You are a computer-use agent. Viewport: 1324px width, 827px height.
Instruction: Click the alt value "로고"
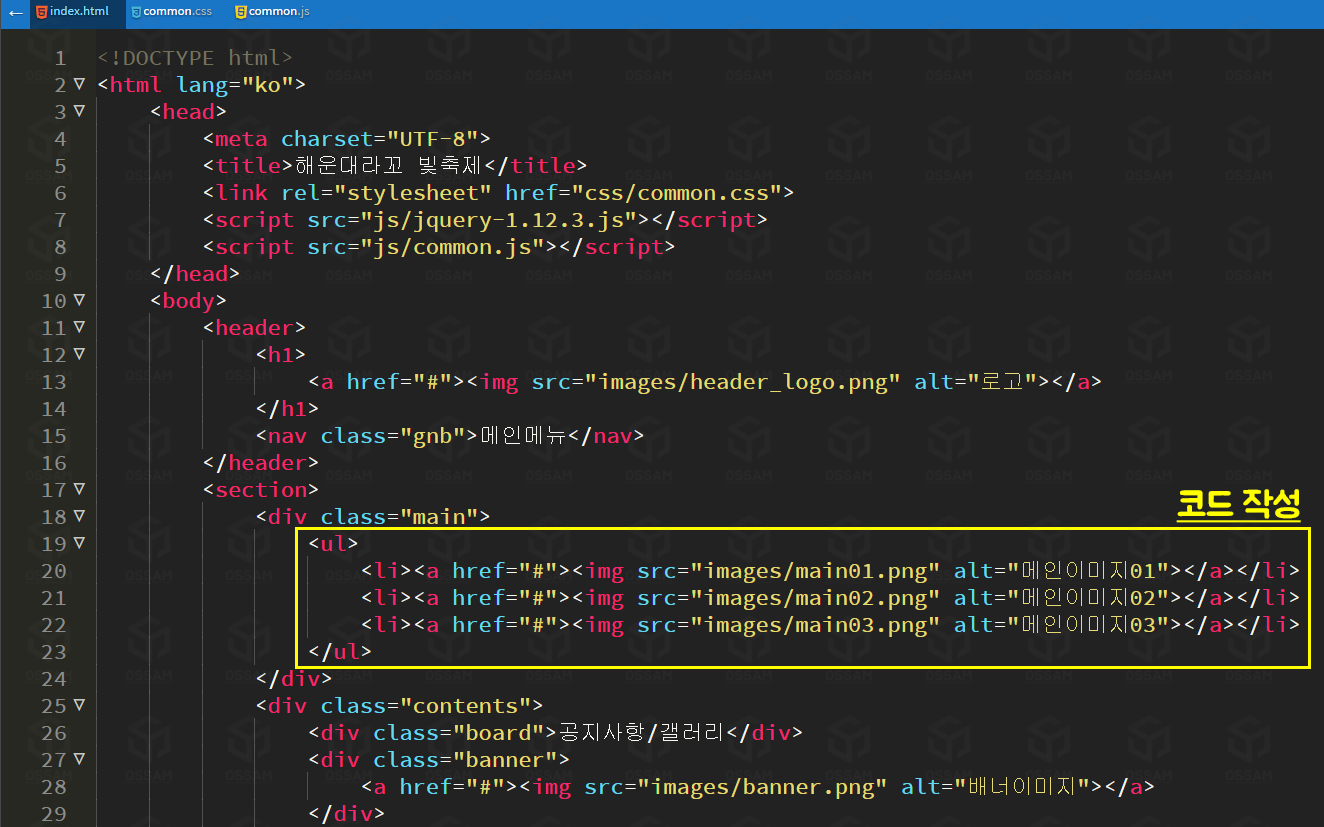[x=1001, y=382]
